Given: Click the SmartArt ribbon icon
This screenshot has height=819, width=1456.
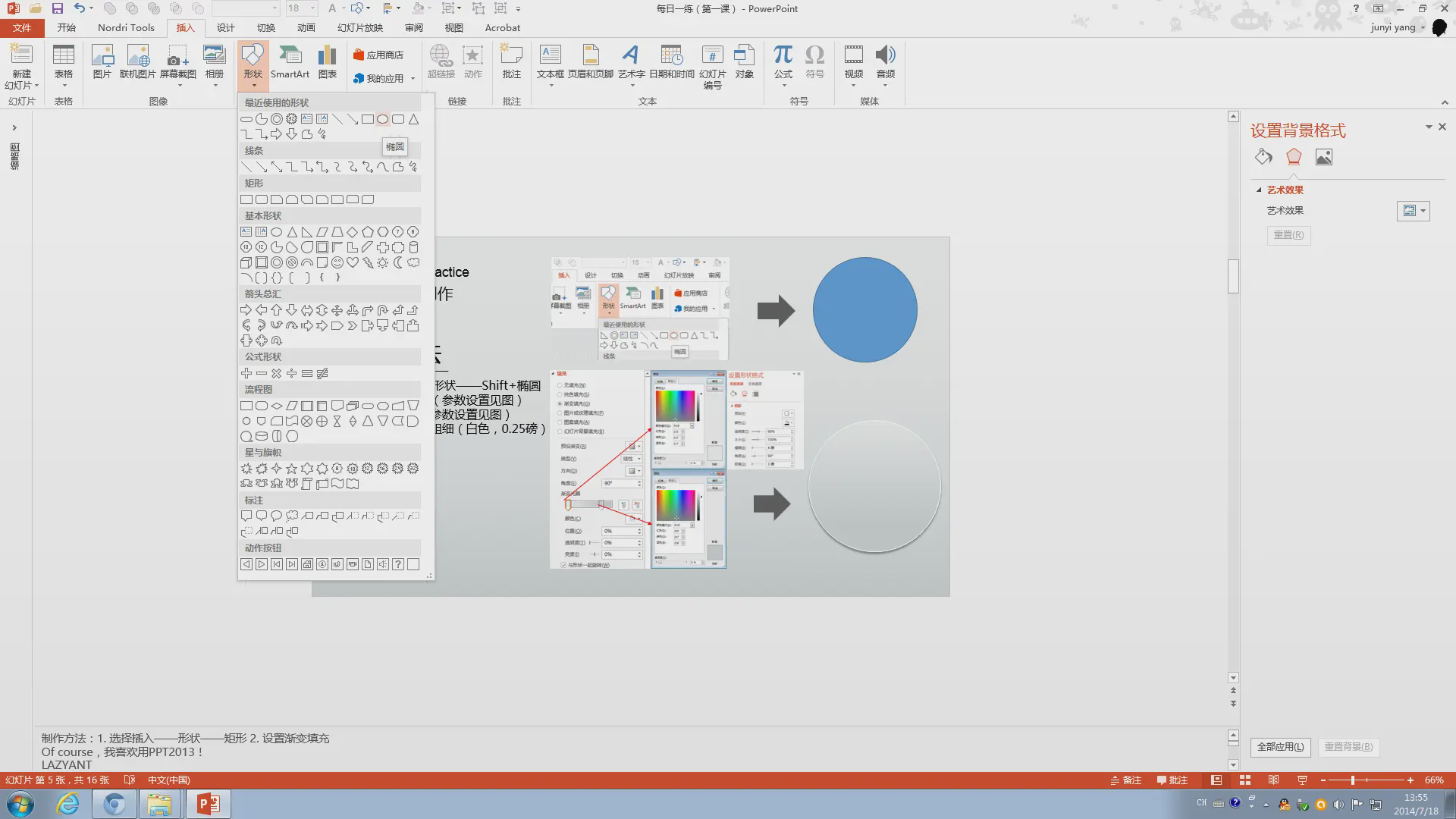Looking at the screenshot, I should (x=290, y=62).
